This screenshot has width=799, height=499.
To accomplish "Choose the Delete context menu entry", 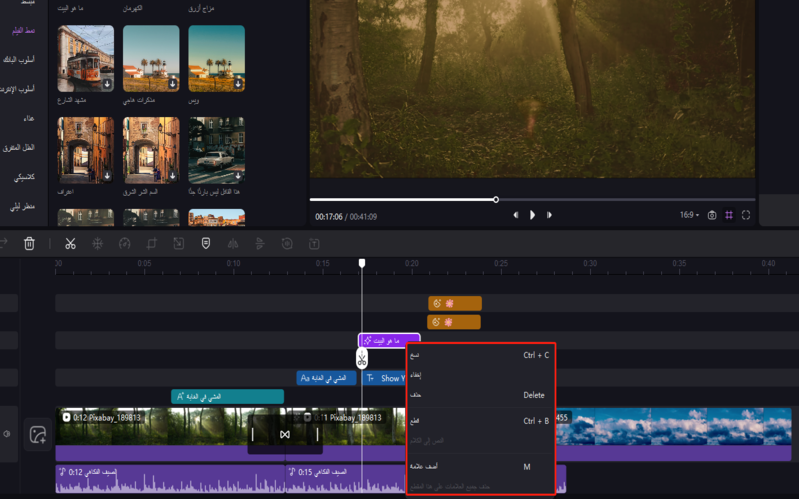I will pos(480,395).
